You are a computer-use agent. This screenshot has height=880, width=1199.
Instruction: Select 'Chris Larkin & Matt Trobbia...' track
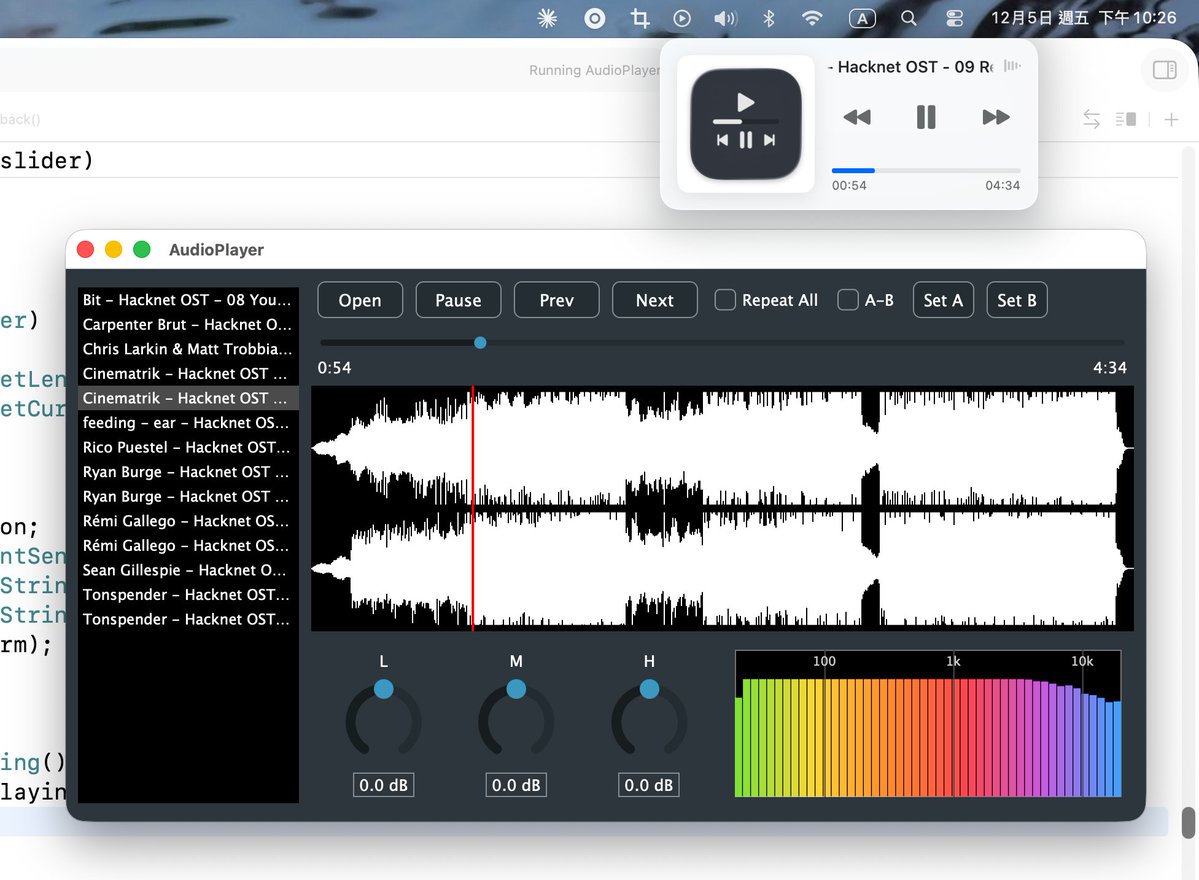(x=188, y=349)
